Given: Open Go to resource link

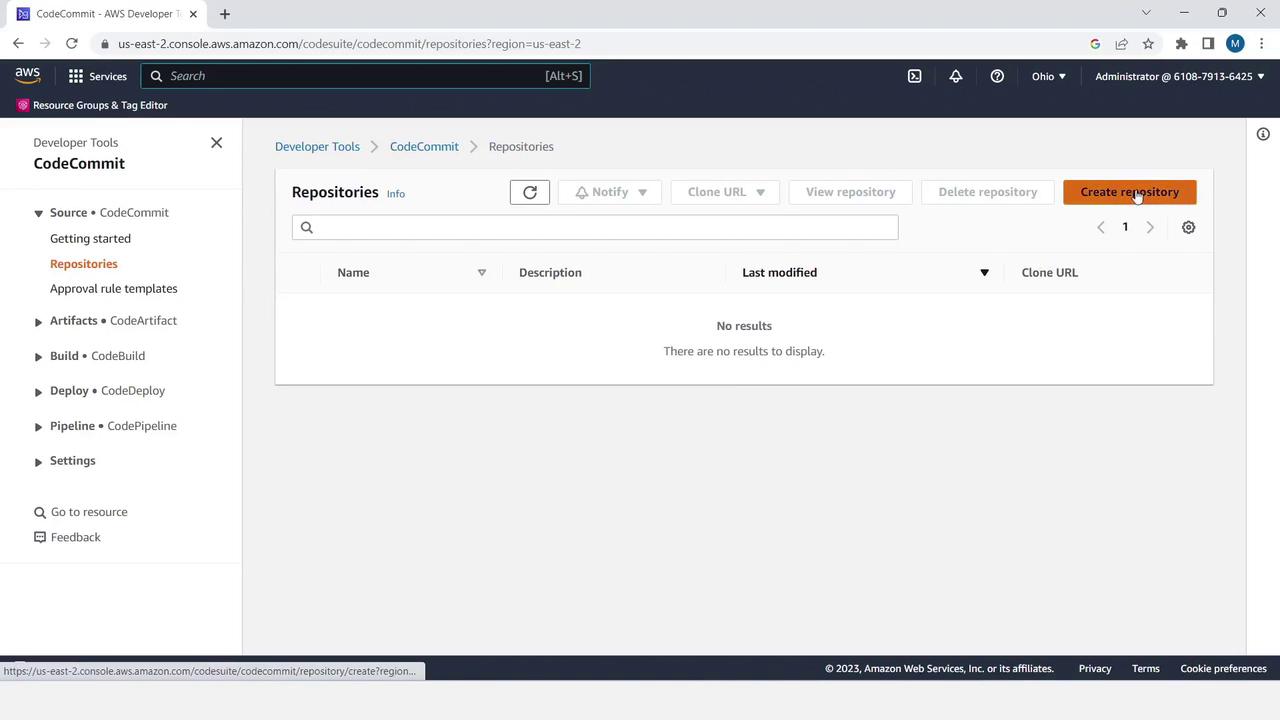Looking at the screenshot, I should [x=81, y=512].
